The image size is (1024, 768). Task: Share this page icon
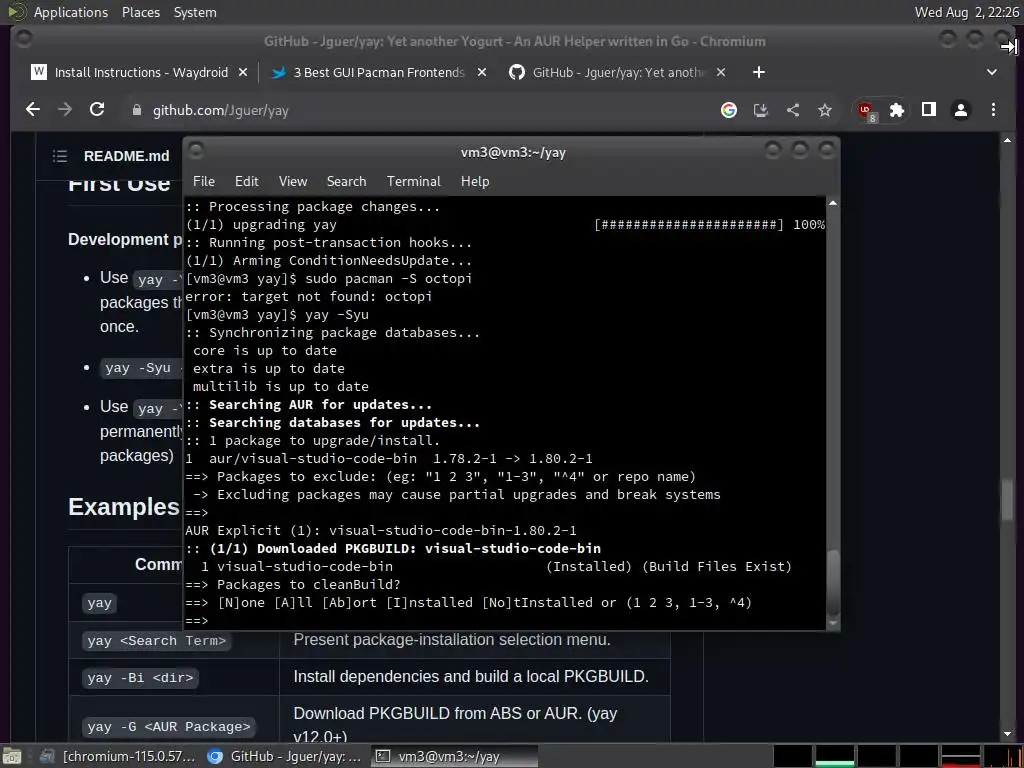pyautogui.click(x=793, y=110)
